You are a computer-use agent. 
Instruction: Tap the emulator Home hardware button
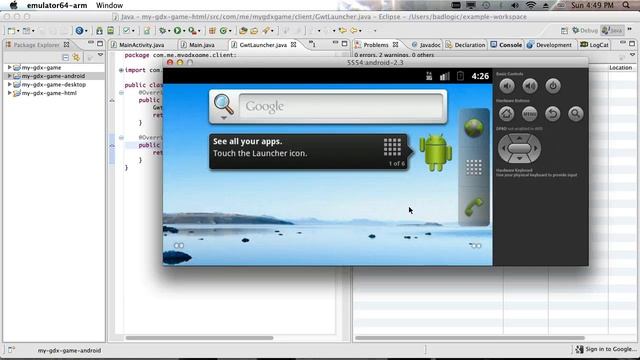(x=507, y=114)
